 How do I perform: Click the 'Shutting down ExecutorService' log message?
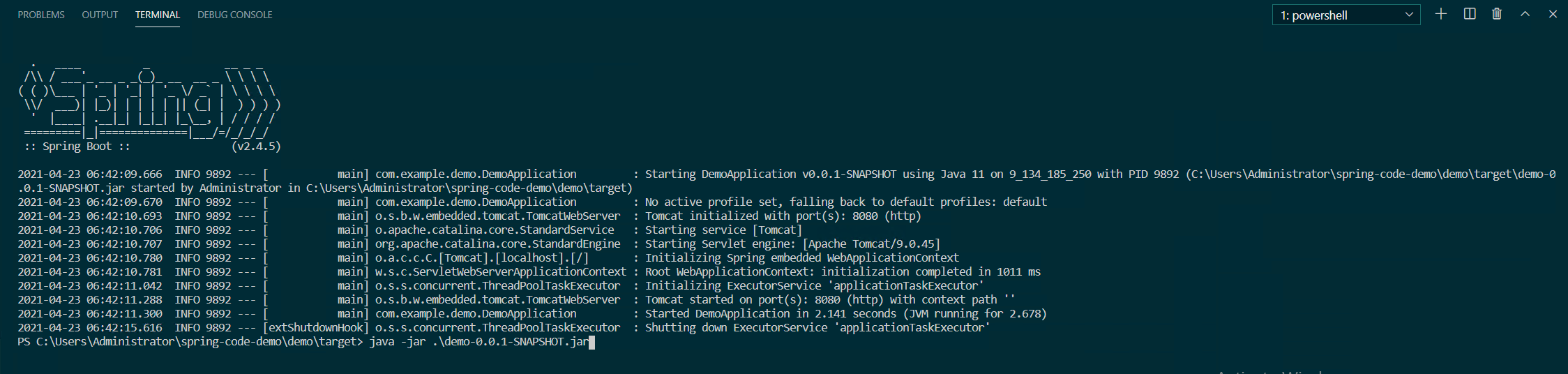coord(817,328)
